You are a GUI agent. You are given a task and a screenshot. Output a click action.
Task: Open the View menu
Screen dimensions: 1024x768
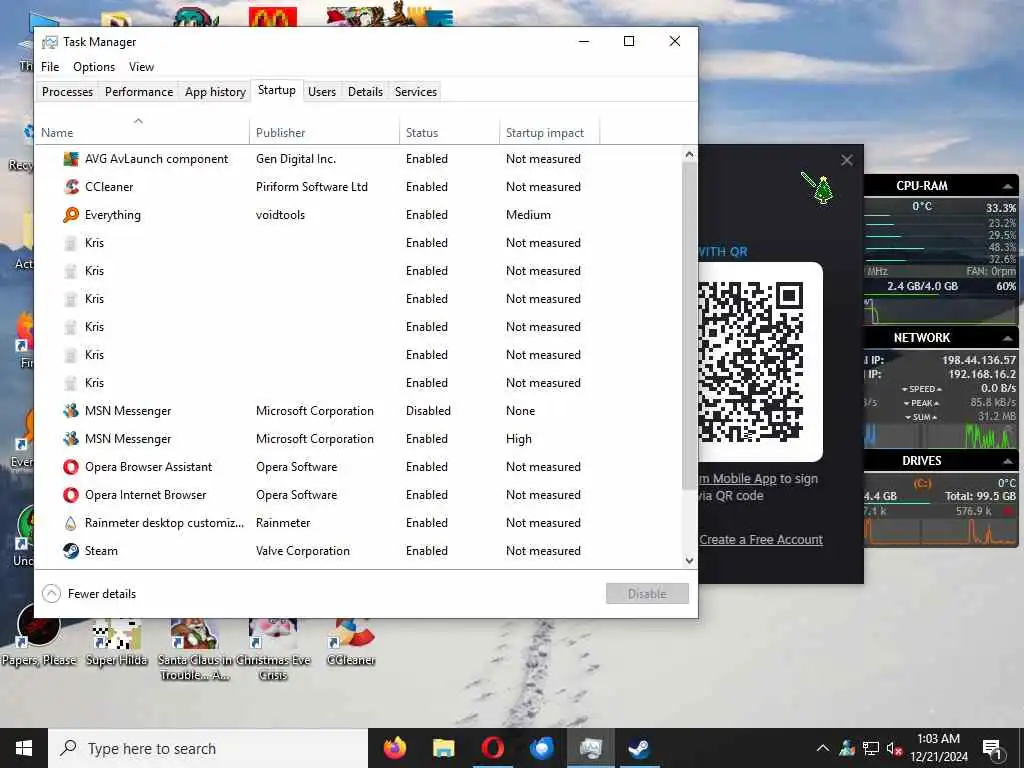click(141, 67)
